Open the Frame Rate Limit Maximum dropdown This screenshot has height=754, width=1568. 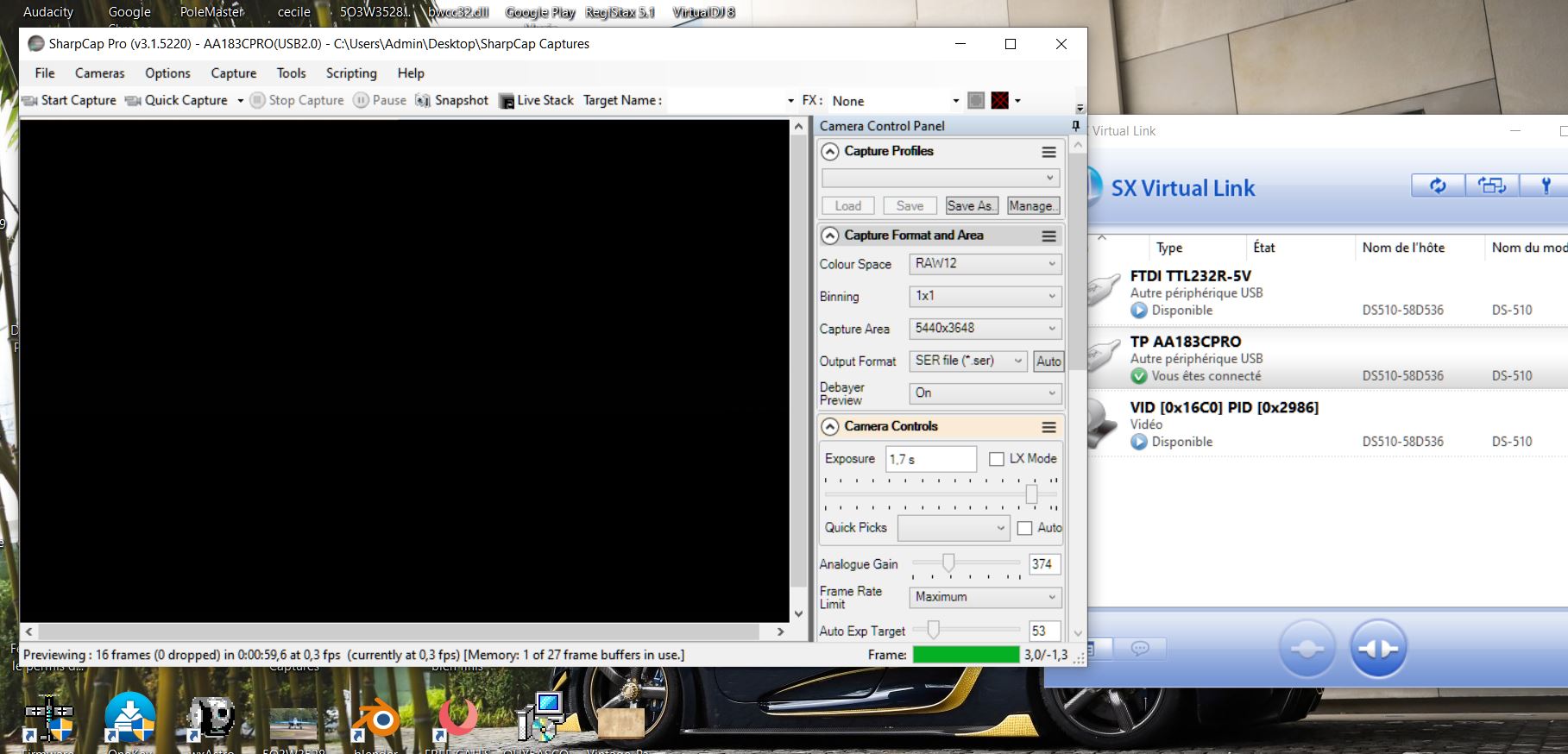(x=985, y=597)
